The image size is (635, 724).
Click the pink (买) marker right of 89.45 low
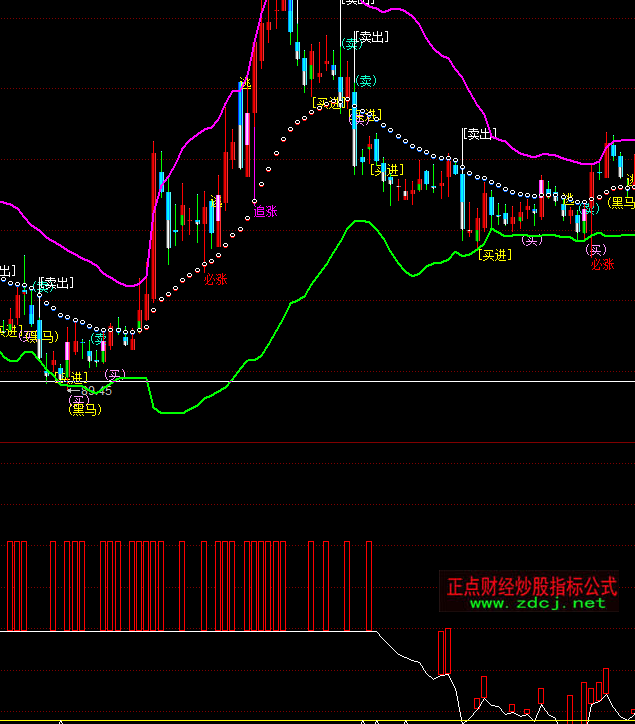point(116,375)
